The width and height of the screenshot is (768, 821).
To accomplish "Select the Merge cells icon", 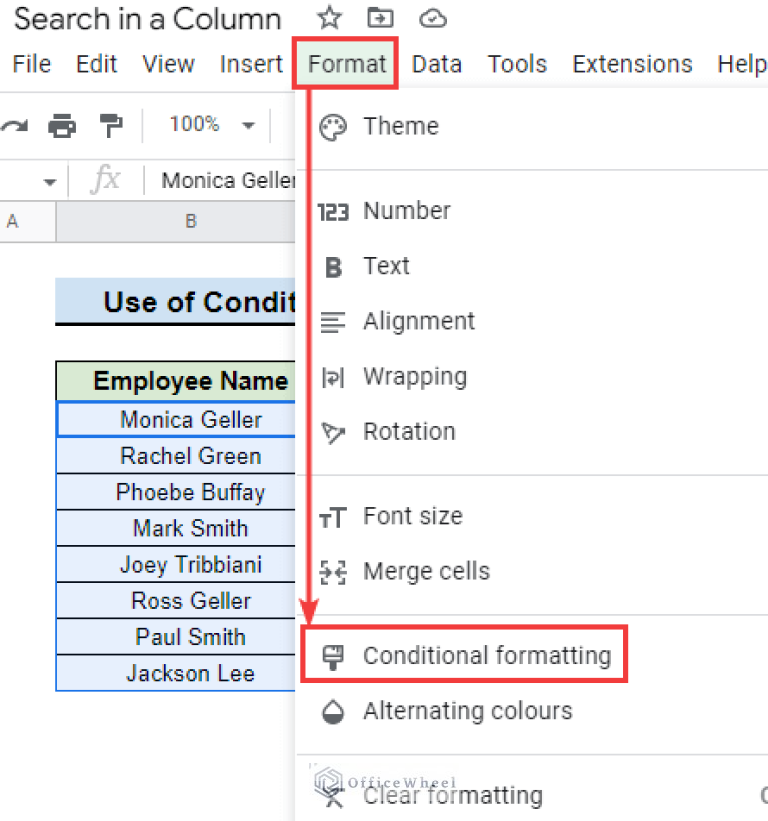I will [x=332, y=571].
